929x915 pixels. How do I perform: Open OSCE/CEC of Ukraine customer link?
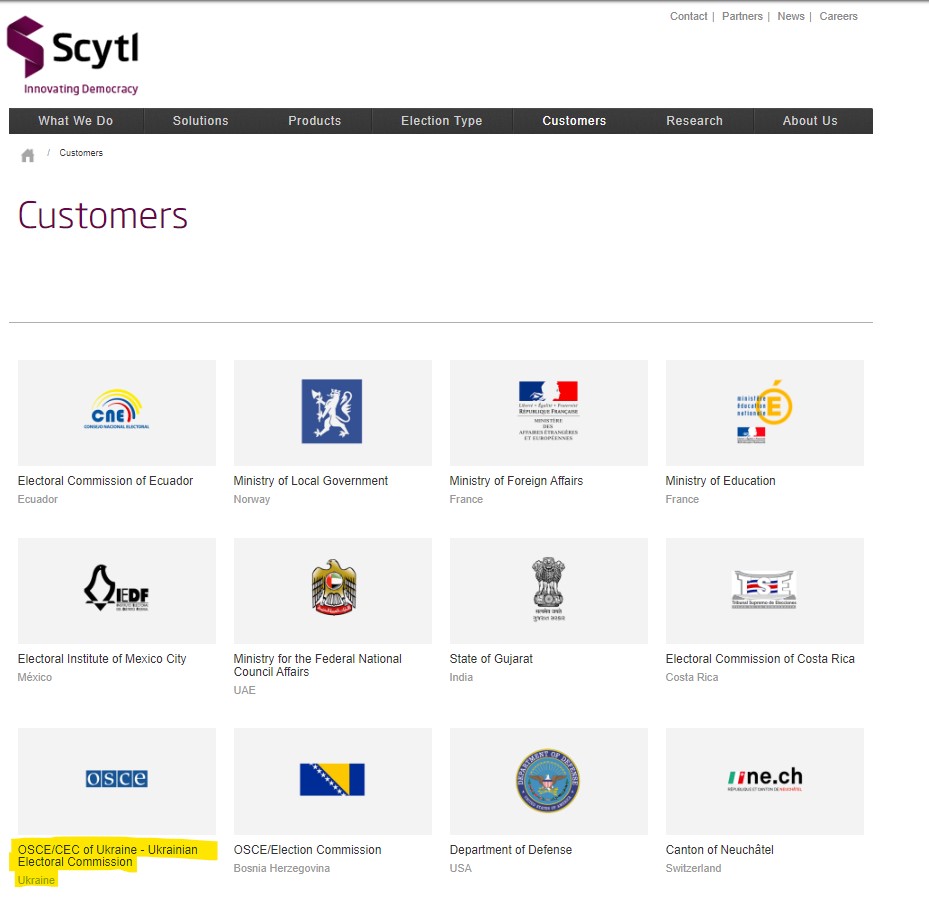pos(108,856)
